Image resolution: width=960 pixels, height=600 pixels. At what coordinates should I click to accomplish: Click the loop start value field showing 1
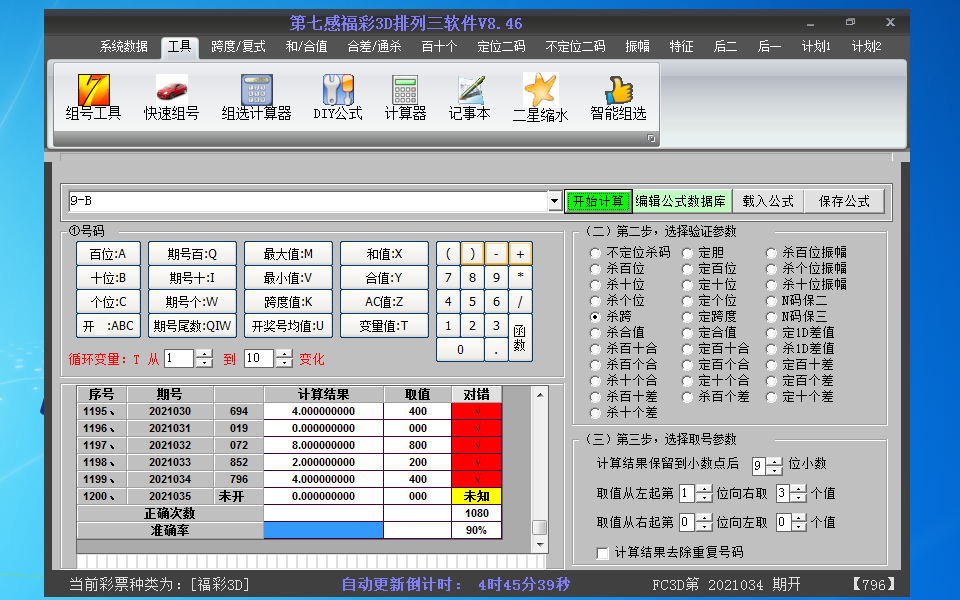pos(180,358)
